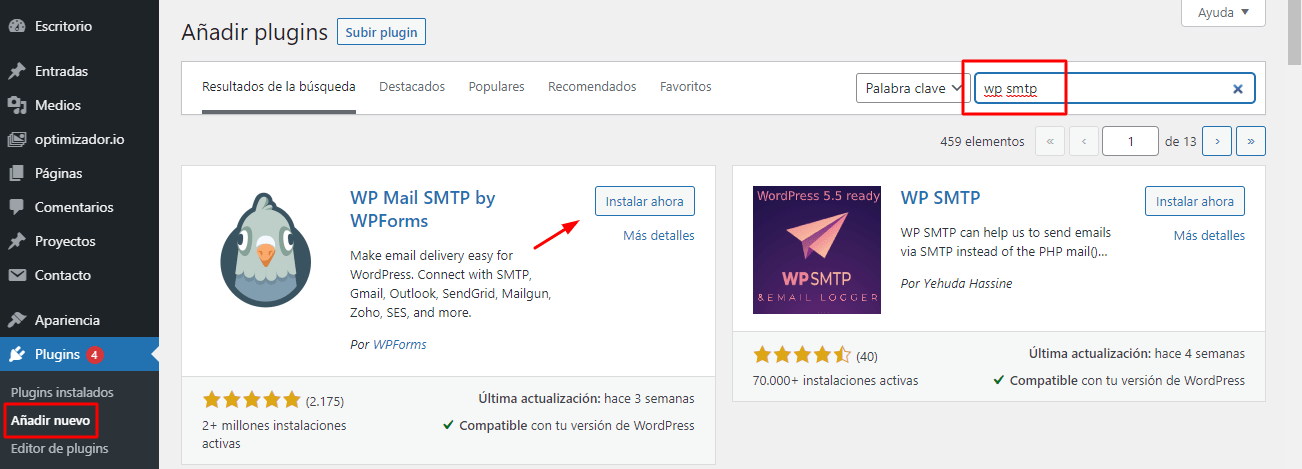Open Más detalles for WP Mail SMTP
Viewport: 1302px width, 469px height.
click(658, 236)
